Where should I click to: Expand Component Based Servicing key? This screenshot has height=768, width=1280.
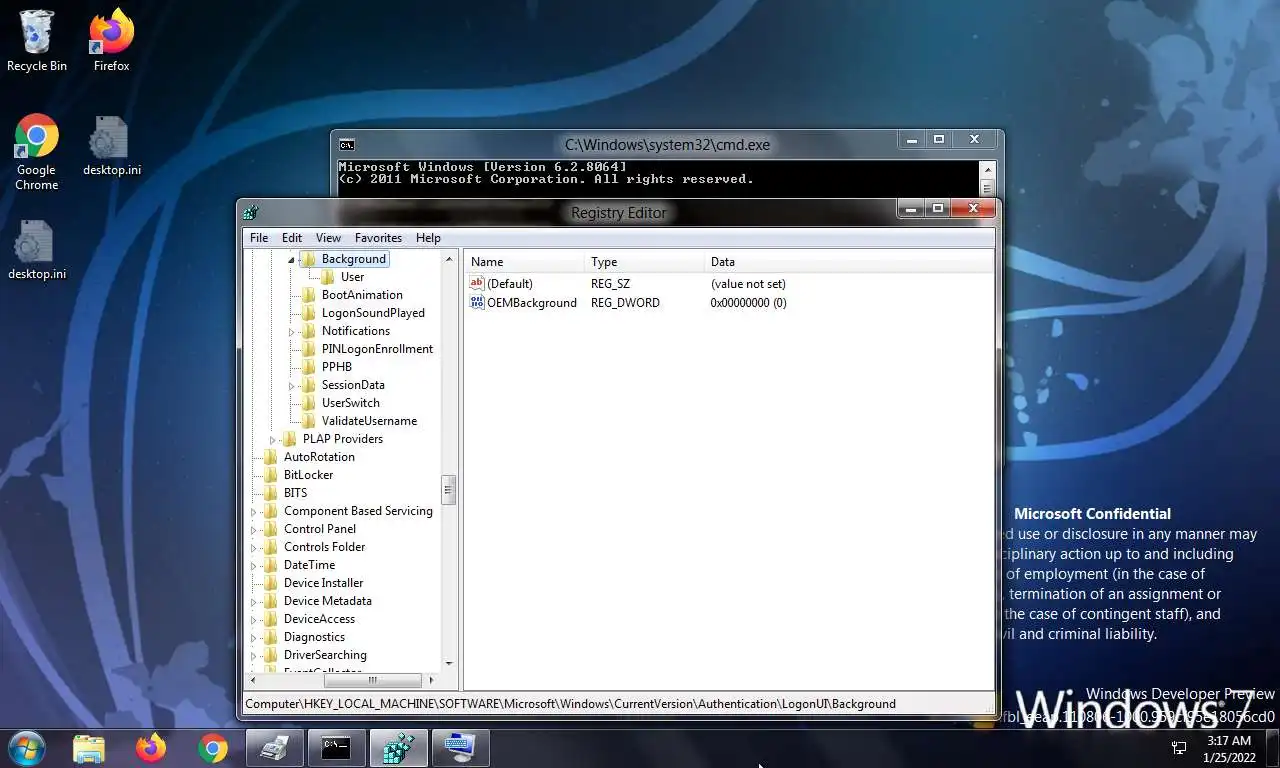pyautogui.click(x=254, y=511)
